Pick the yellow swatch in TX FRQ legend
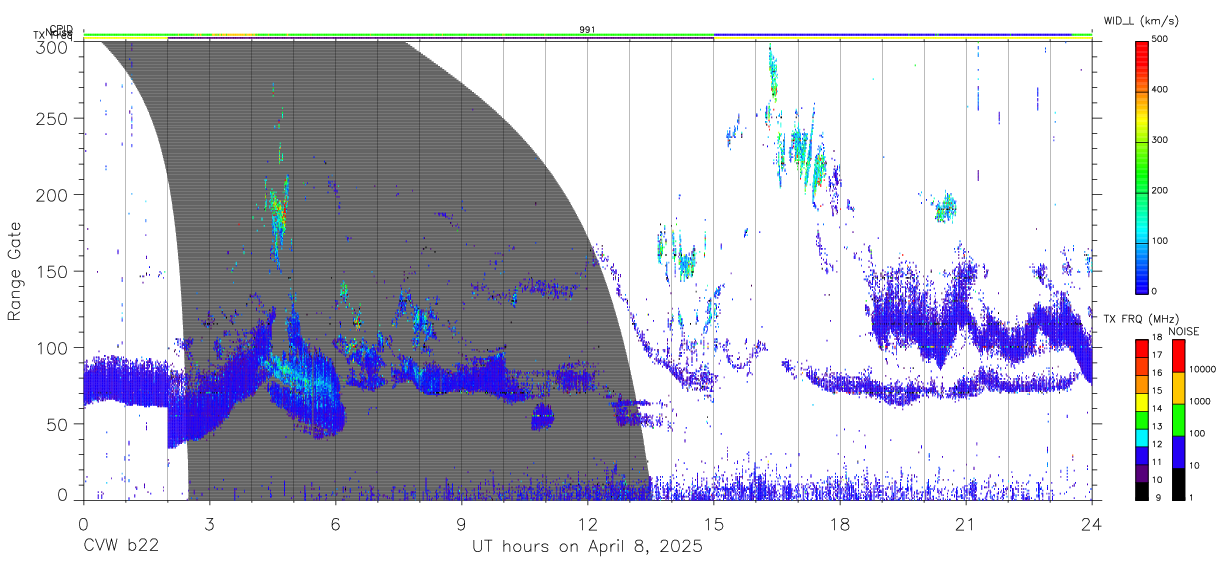The image size is (1228, 567). pyautogui.click(x=1142, y=401)
